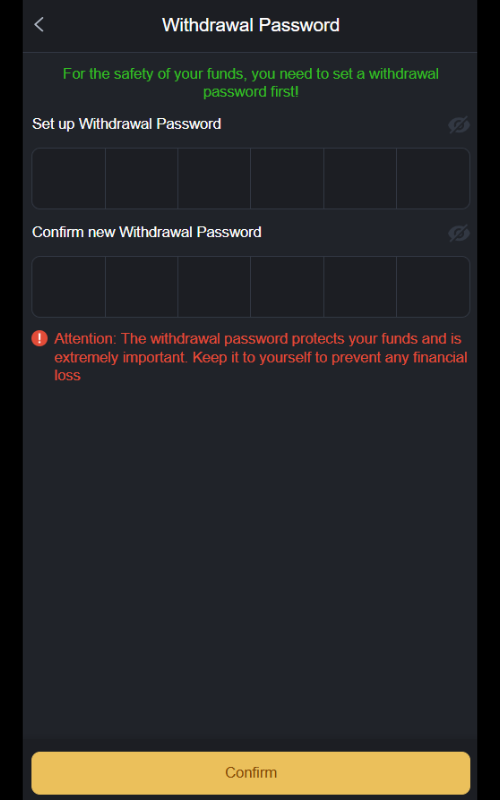
Task: Select sixth digit box of Set up Password
Action: click(x=433, y=179)
